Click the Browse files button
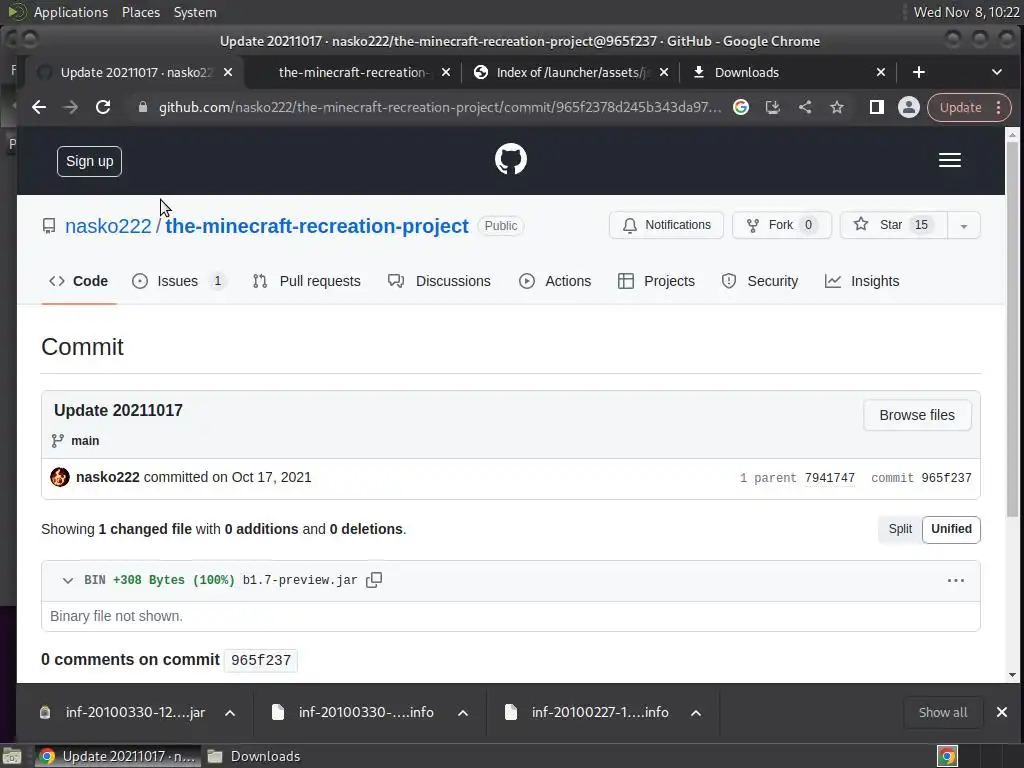Viewport: 1024px width, 768px height. 917,415
